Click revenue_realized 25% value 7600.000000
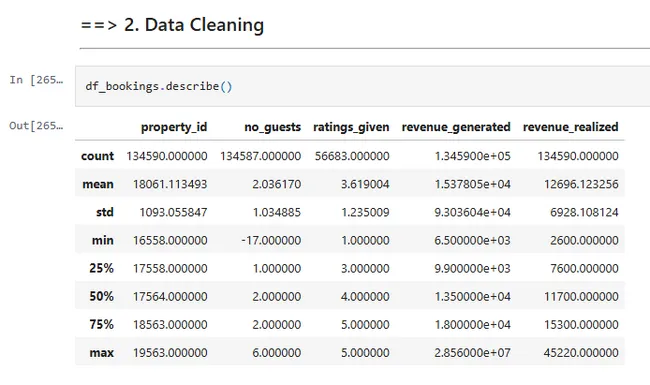650x385 pixels. pyautogui.click(x=585, y=268)
